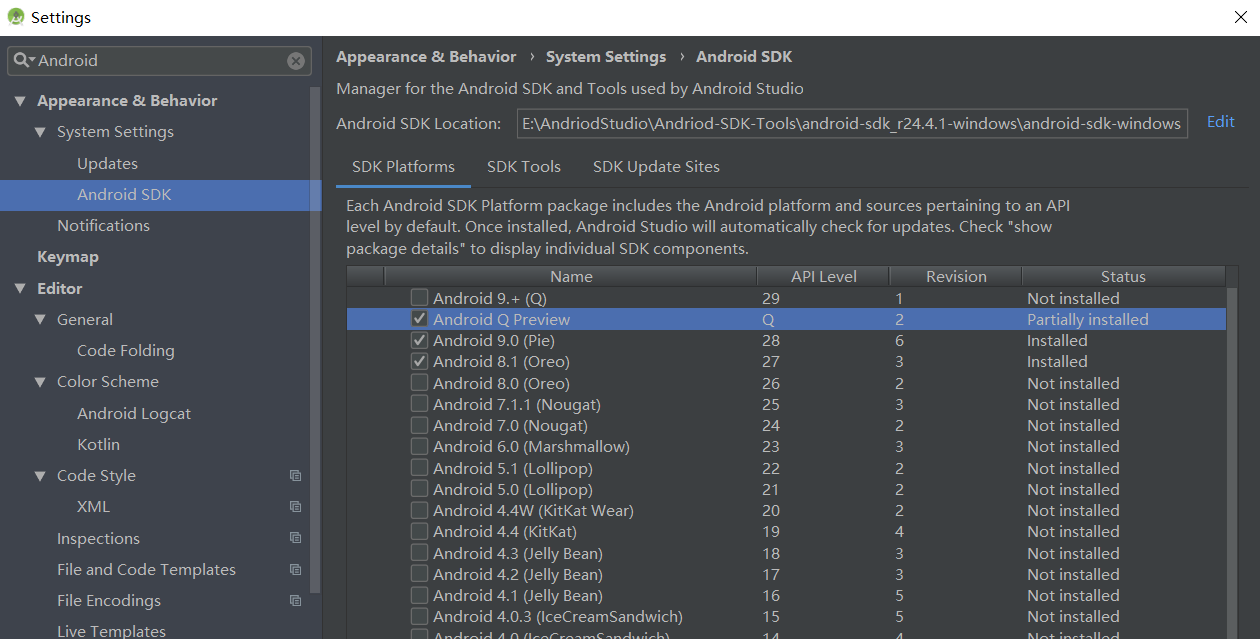Close the Settings window
1260x639 pixels.
[1240, 17]
